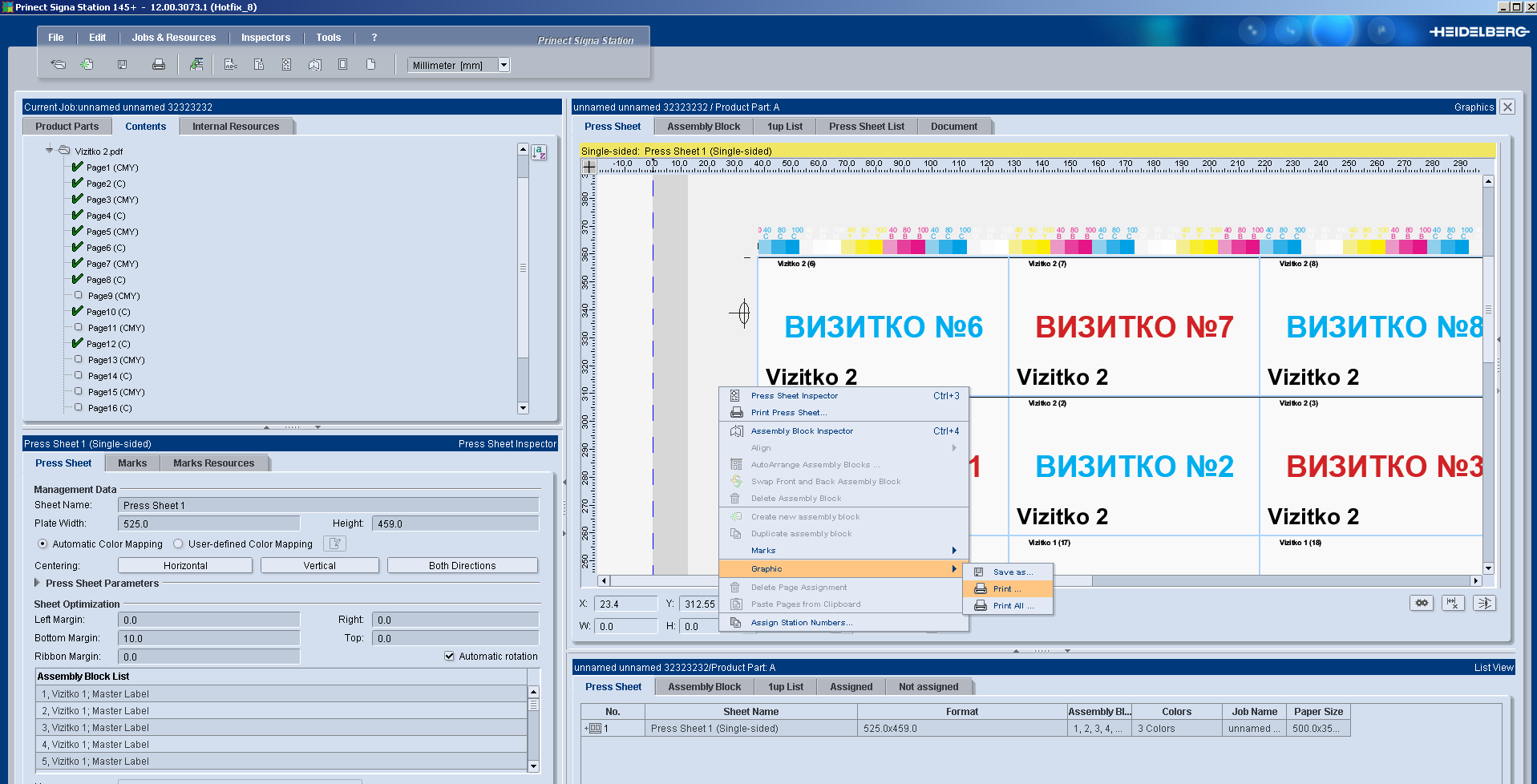Close the Graphics panel with the X
The width and height of the screenshot is (1537, 784).
click(x=1507, y=107)
